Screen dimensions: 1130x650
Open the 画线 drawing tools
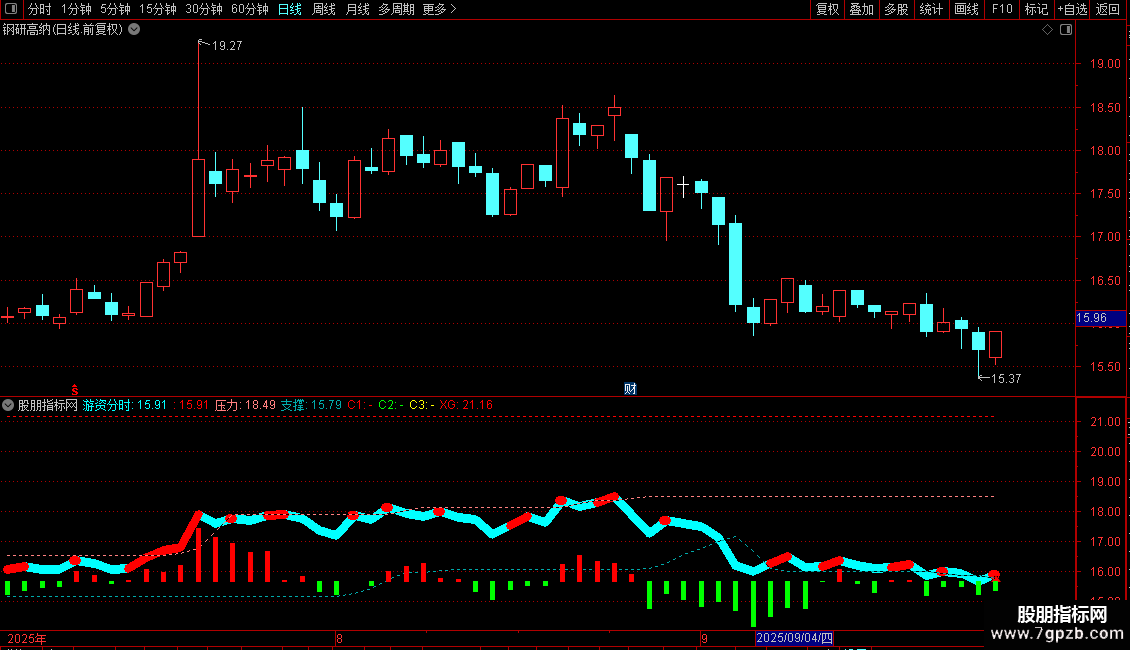(966, 9)
